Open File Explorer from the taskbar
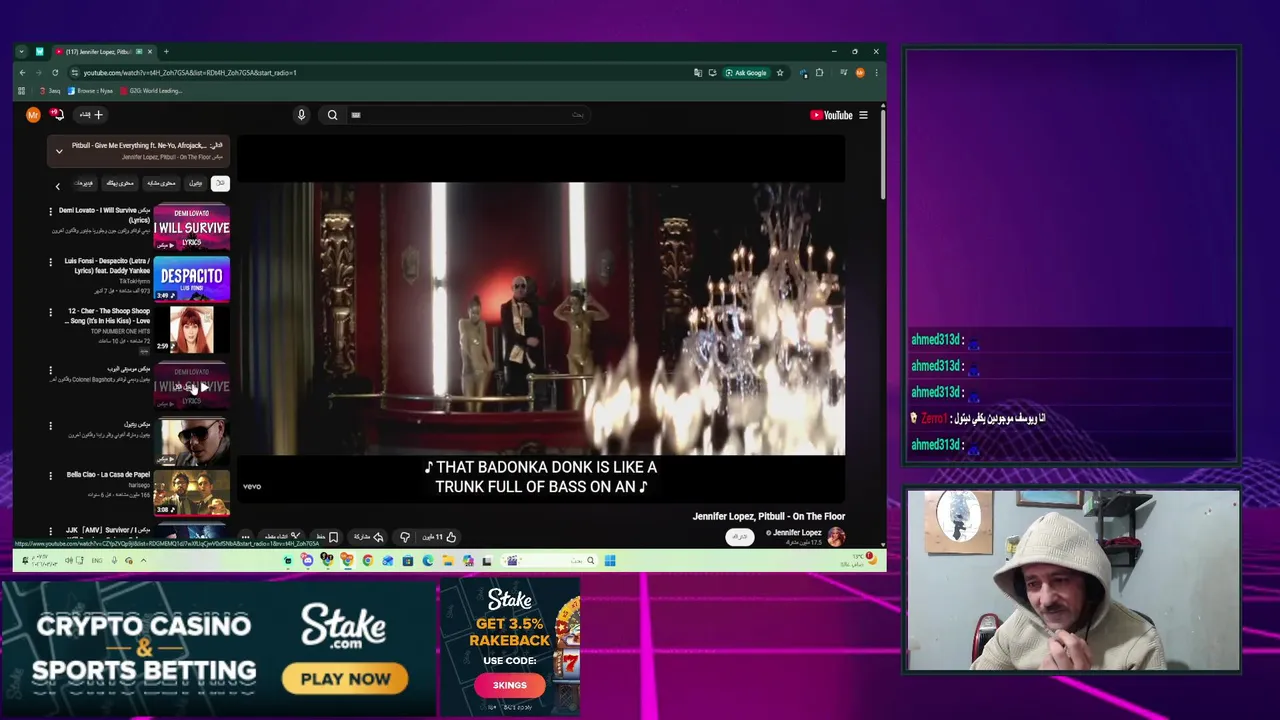 pyautogui.click(x=448, y=560)
